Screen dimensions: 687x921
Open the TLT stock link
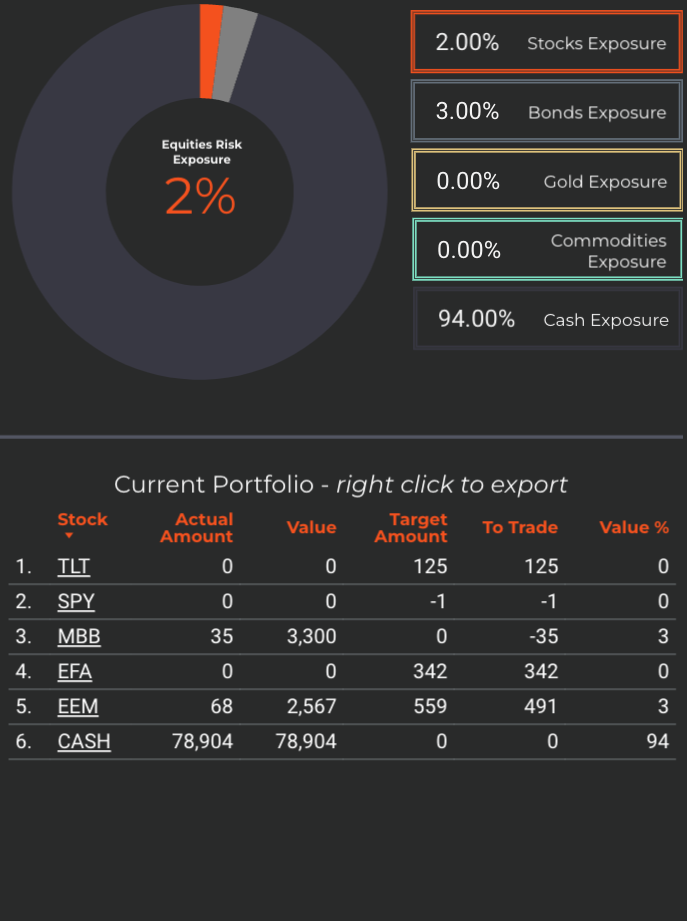click(73, 566)
